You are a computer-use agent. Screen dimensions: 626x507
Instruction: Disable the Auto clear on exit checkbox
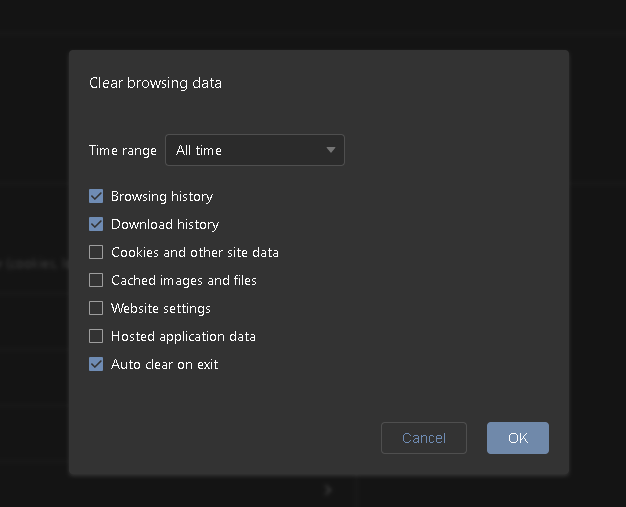(96, 364)
